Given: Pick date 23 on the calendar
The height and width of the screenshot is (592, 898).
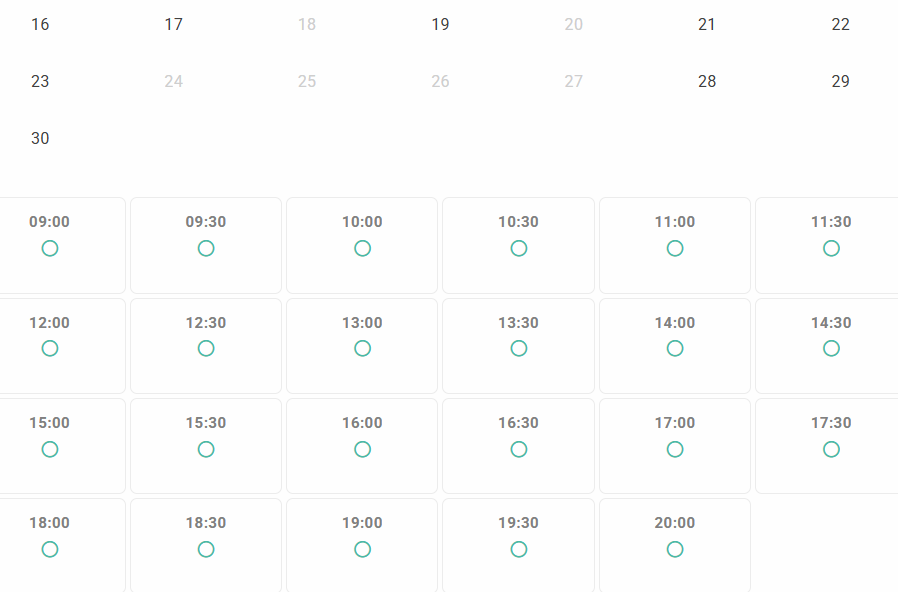Looking at the screenshot, I should pyautogui.click(x=40, y=81).
